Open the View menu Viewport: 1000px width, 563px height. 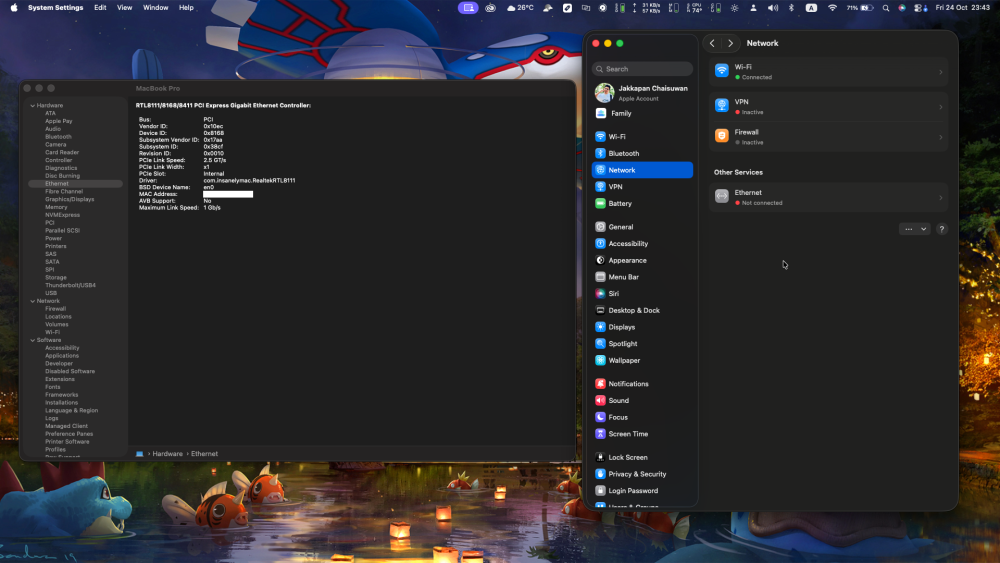coord(124,8)
